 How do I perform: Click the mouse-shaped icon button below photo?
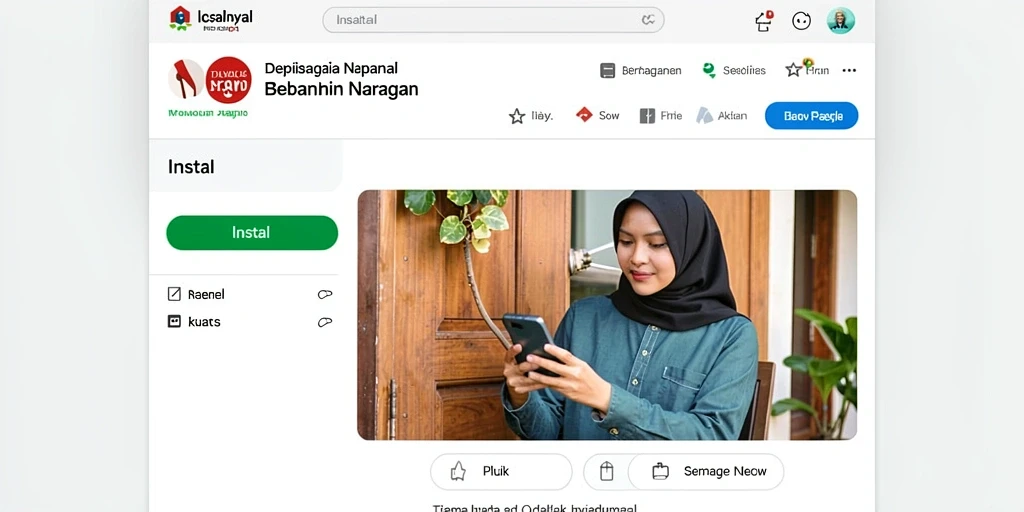pos(607,471)
